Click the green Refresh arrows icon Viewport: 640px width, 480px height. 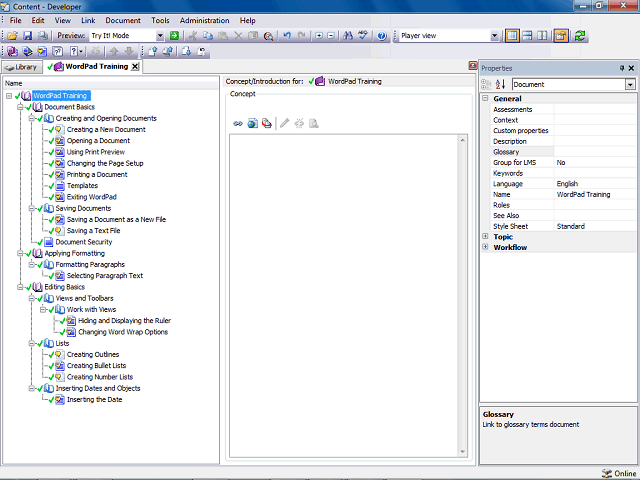point(580,36)
